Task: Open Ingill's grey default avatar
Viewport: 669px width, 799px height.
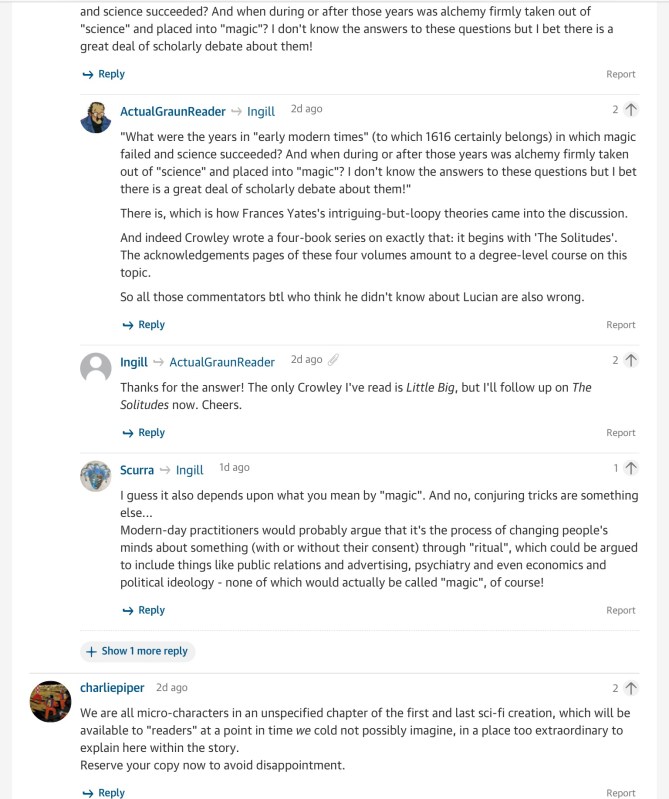Action: [x=96, y=368]
